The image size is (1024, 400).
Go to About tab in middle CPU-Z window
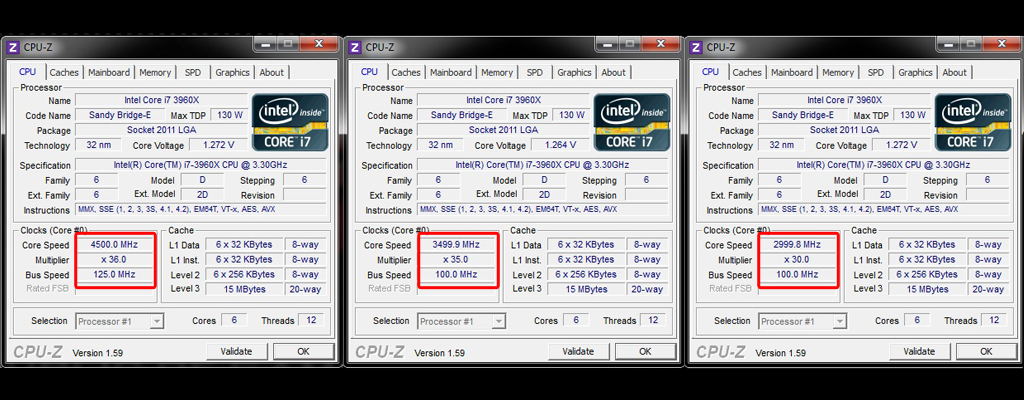click(613, 73)
